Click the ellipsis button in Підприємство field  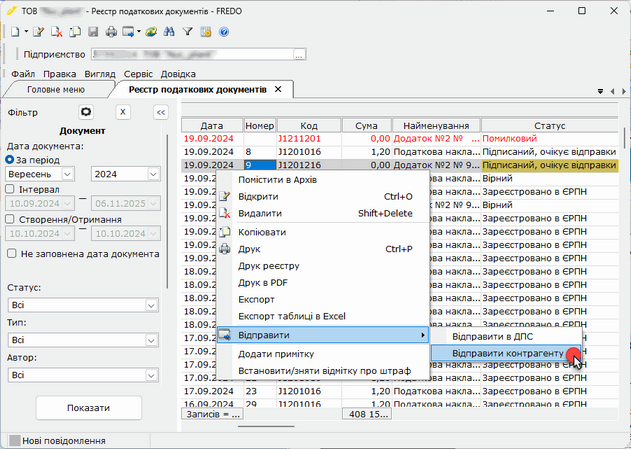[x=299, y=54]
